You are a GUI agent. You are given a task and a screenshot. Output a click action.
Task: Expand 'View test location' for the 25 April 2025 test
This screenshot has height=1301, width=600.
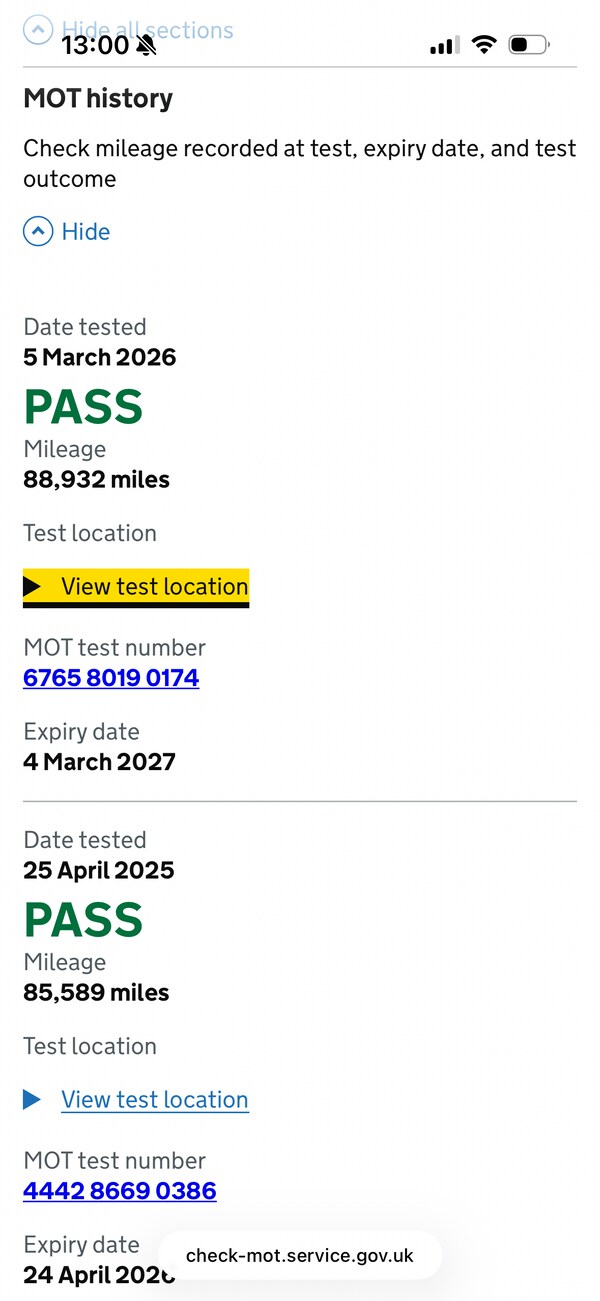coord(154,1099)
